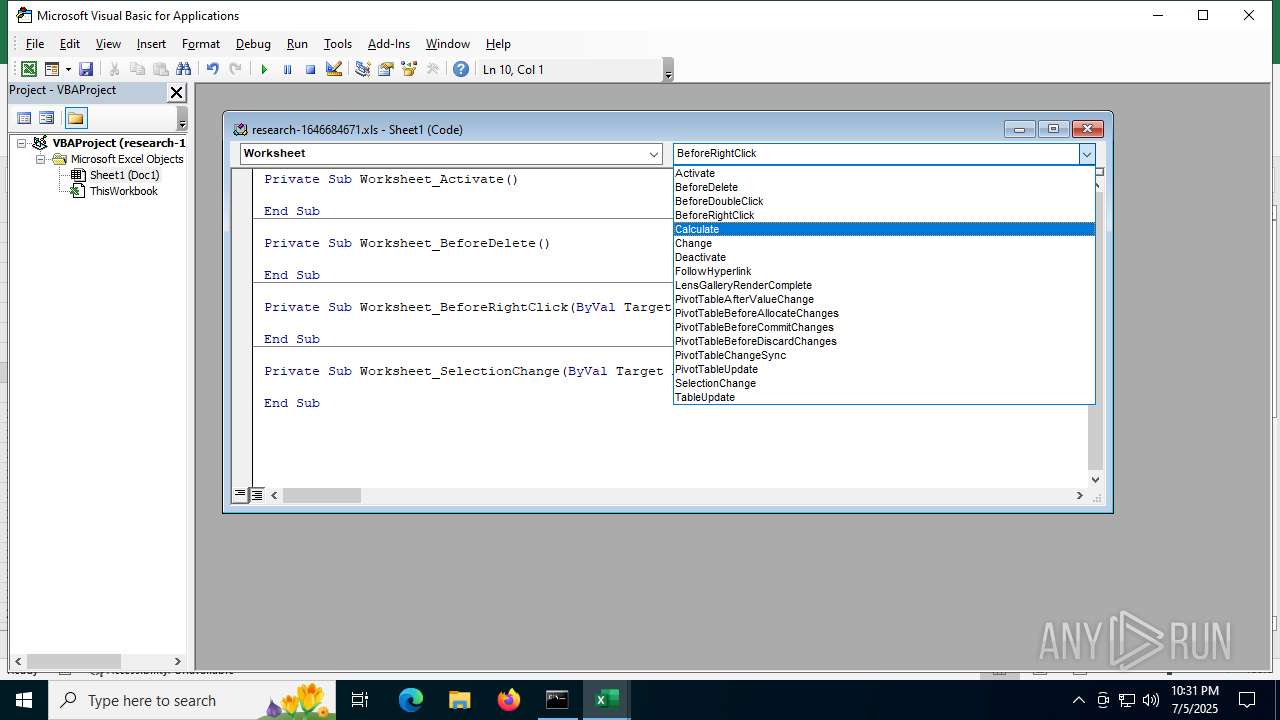1280x720 pixels.
Task: Toggle Procedure View button in code window
Action: tap(240, 495)
